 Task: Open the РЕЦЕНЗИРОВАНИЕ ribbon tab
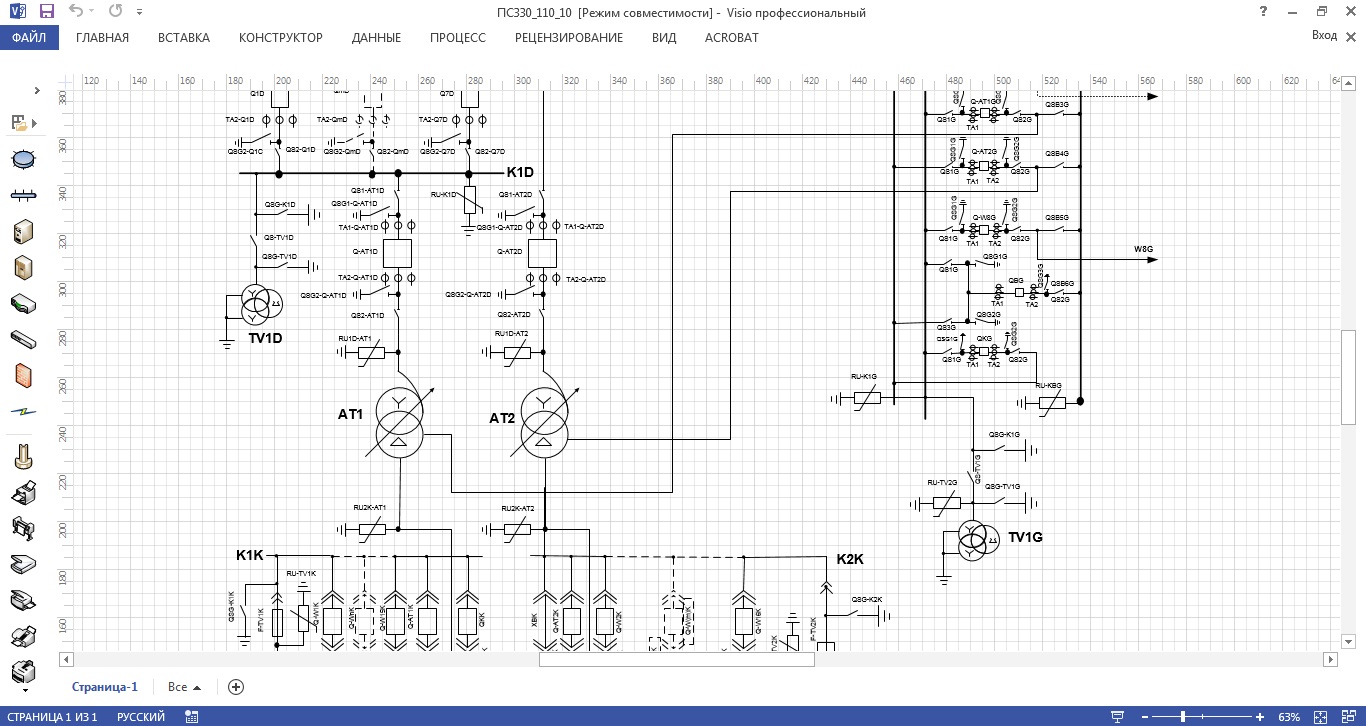click(569, 38)
